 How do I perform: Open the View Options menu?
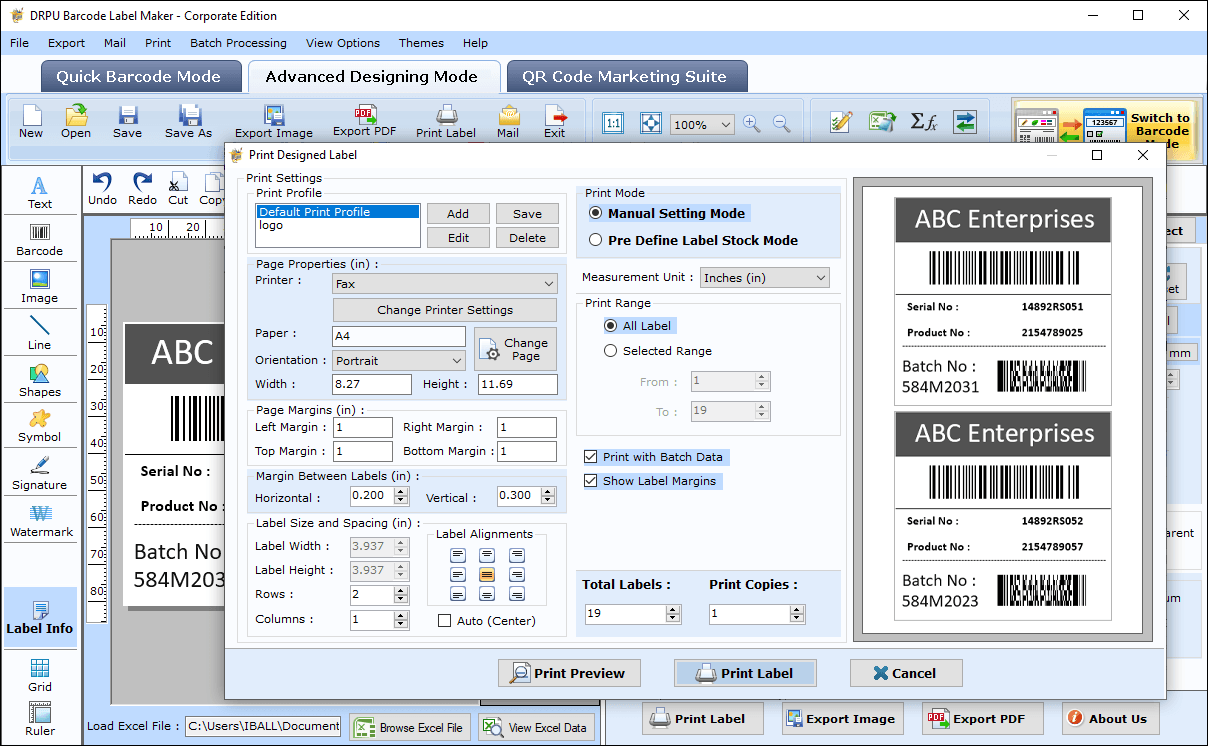click(x=343, y=43)
